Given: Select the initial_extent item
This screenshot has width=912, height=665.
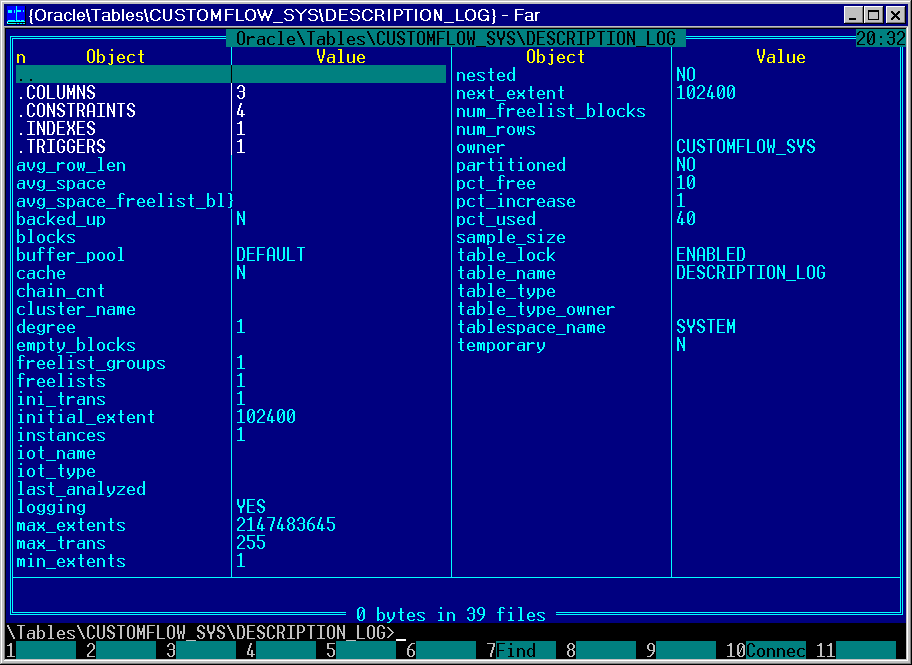Looking at the screenshot, I should (86, 417).
